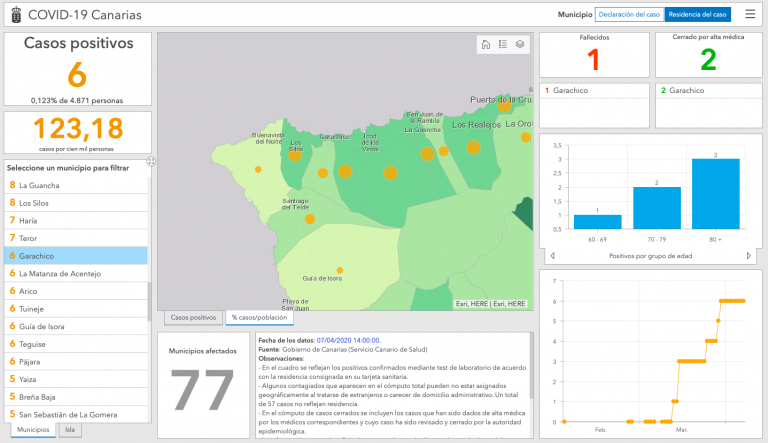Go to next age group chart arrow
Screen dimensions: 768x443
point(748,256)
